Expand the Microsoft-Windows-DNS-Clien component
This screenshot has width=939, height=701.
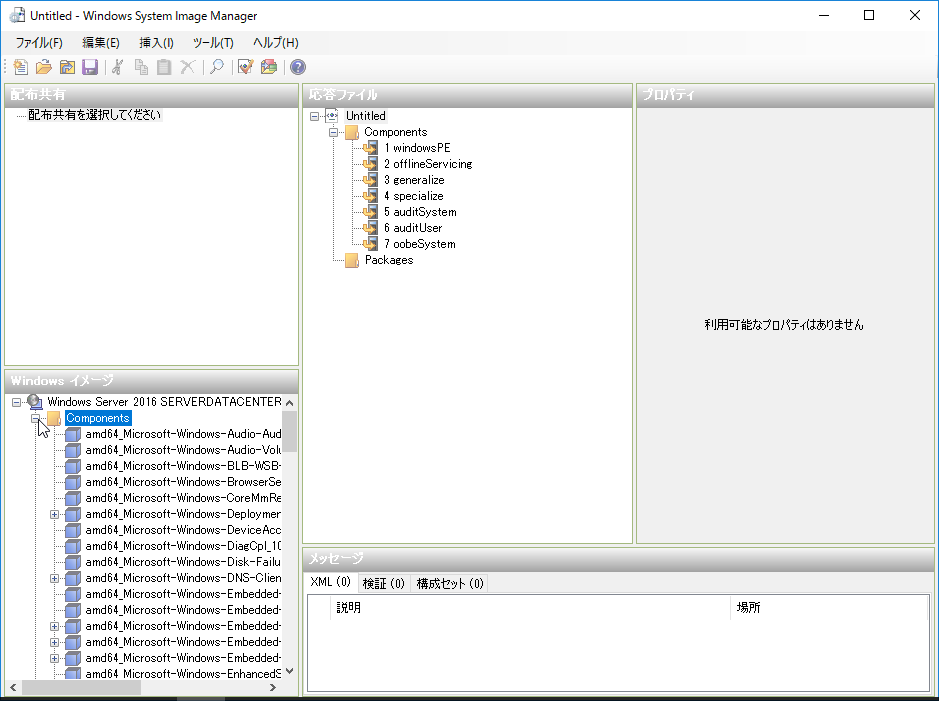[x=54, y=578]
